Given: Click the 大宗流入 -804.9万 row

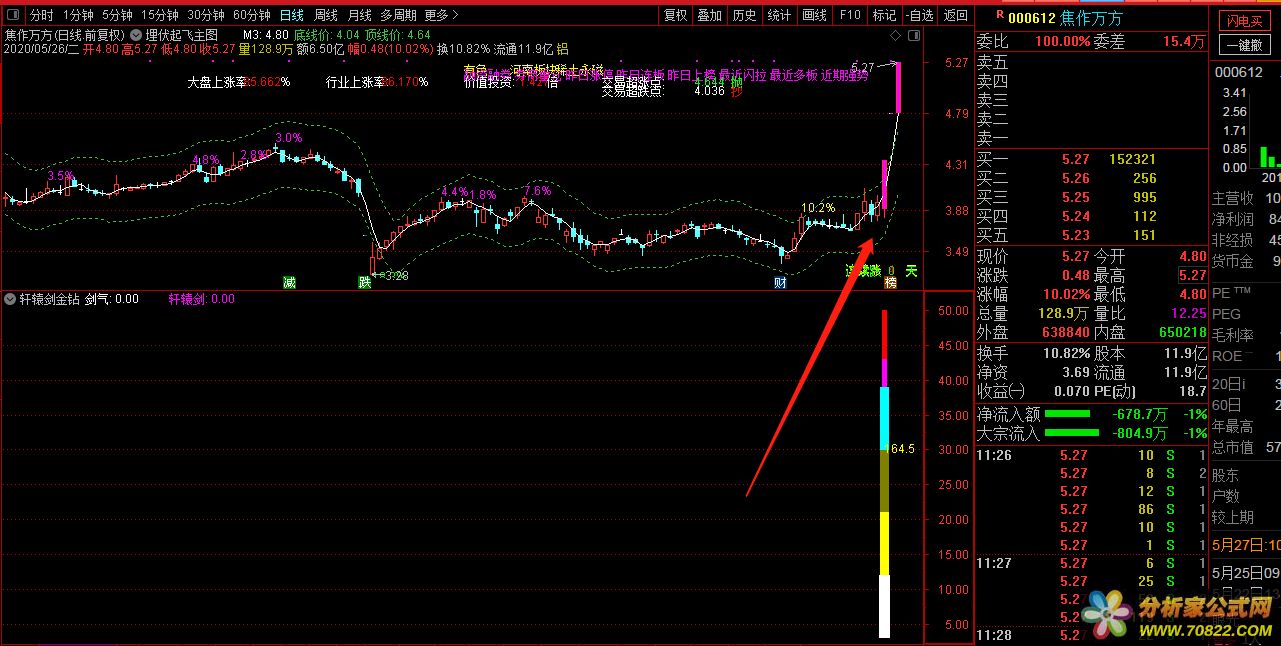Looking at the screenshot, I should click(1092, 433).
